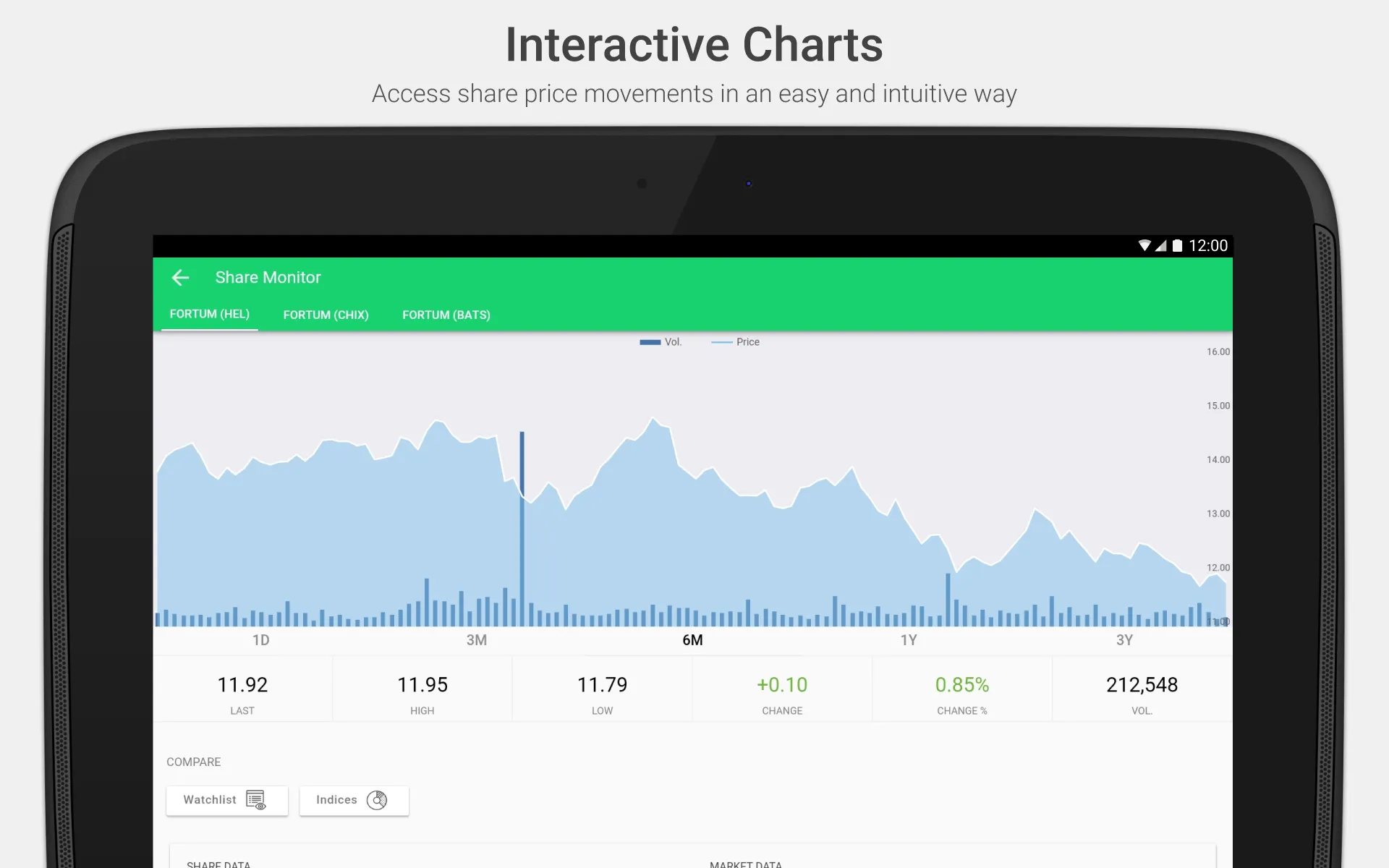Click the Watchlist eye-list icon

tap(256, 800)
